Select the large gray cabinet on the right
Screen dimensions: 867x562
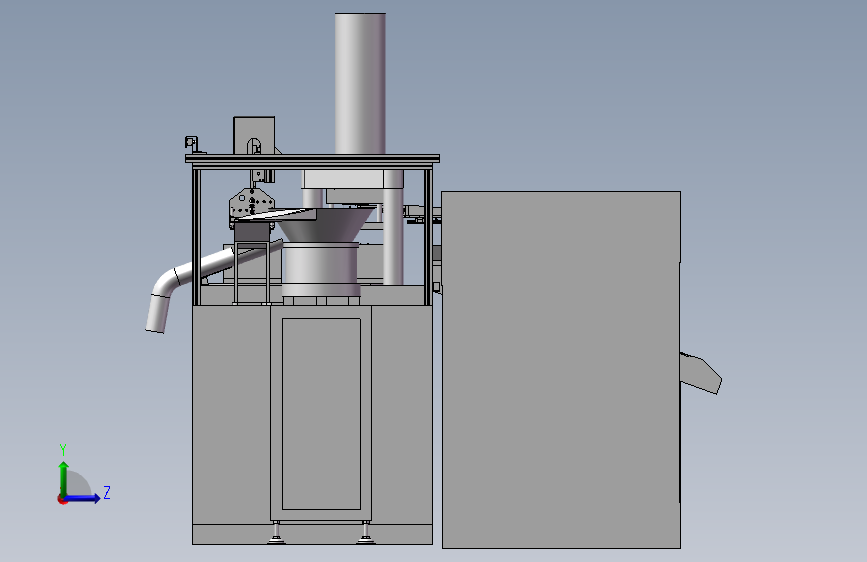tap(561, 370)
